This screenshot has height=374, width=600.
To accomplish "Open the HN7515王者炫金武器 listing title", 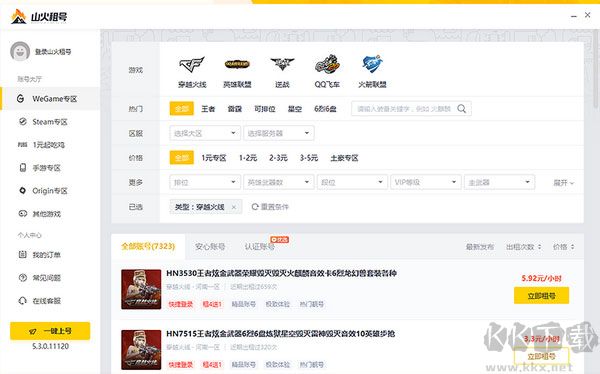I will [280, 334].
